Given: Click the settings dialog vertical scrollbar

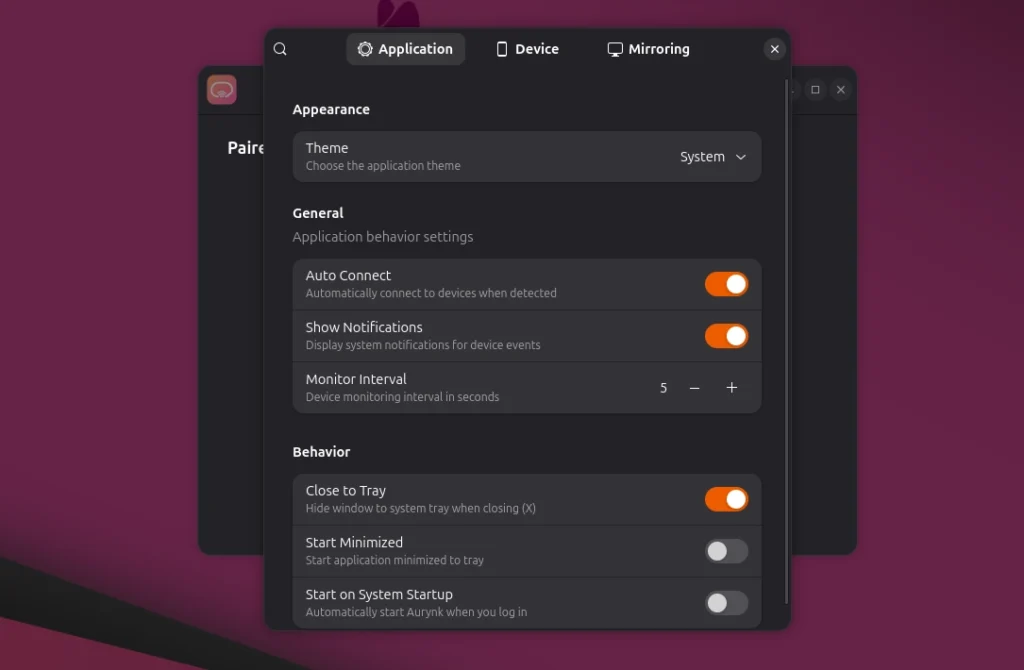Looking at the screenshot, I should (x=786, y=340).
